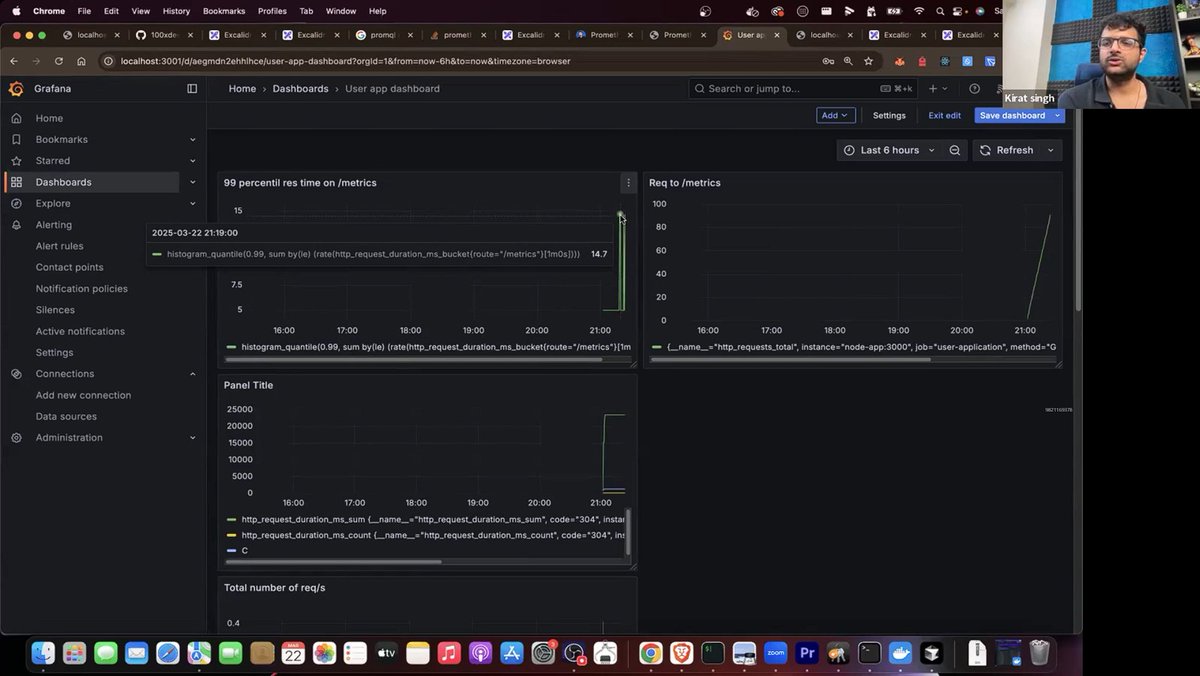The height and width of the screenshot is (676, 1200).
Task: Open Finder from the dock
Action: pos(44,653)
